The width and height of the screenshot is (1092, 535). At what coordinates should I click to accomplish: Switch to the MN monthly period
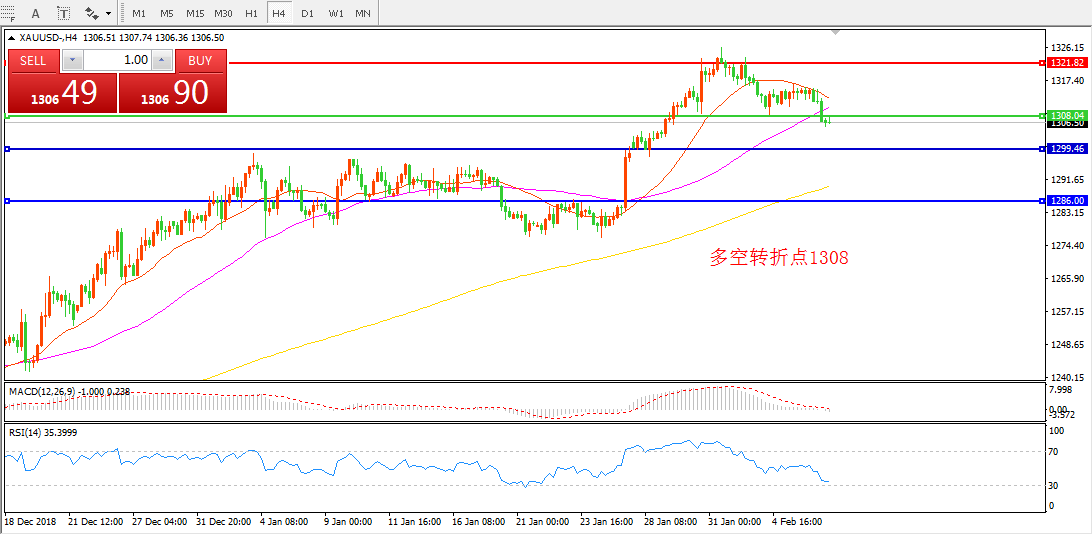(363, 13)
